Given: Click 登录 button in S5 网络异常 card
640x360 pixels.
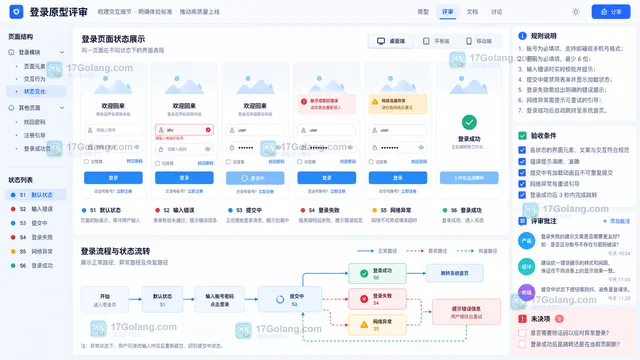Looking at the screenshot, I should coord(398,178).
